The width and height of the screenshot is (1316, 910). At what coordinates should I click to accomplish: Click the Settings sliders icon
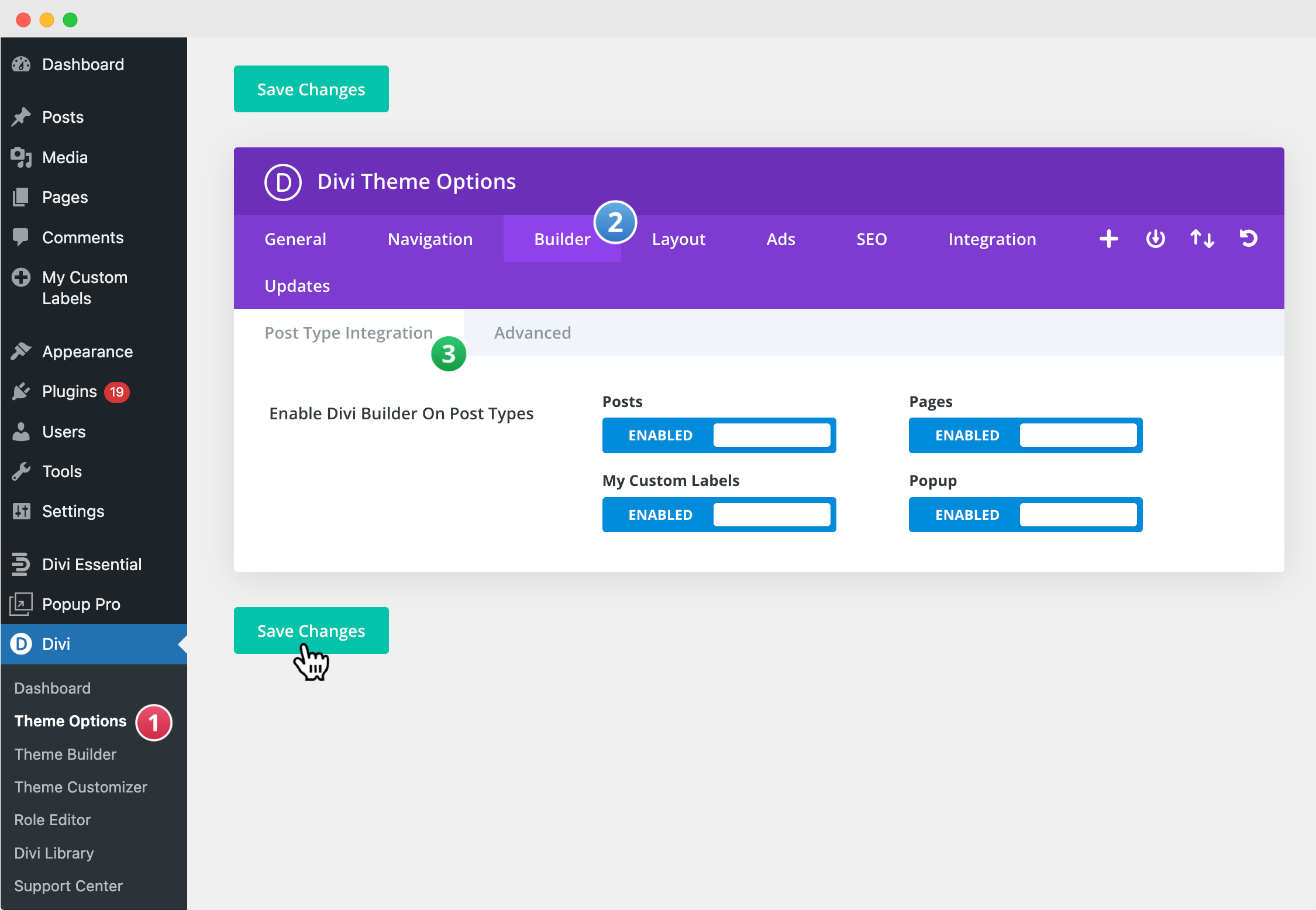click(x=21, y=511)
